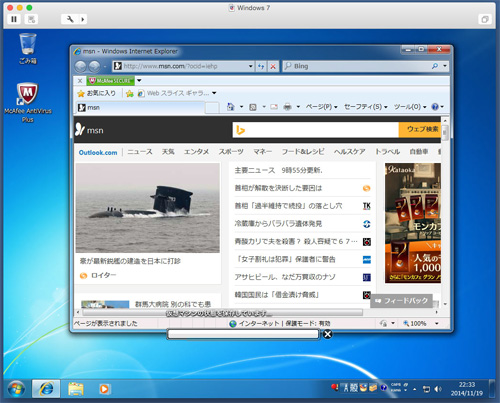Open the help question mark menu
500x403 pixels.
(437, 107)
